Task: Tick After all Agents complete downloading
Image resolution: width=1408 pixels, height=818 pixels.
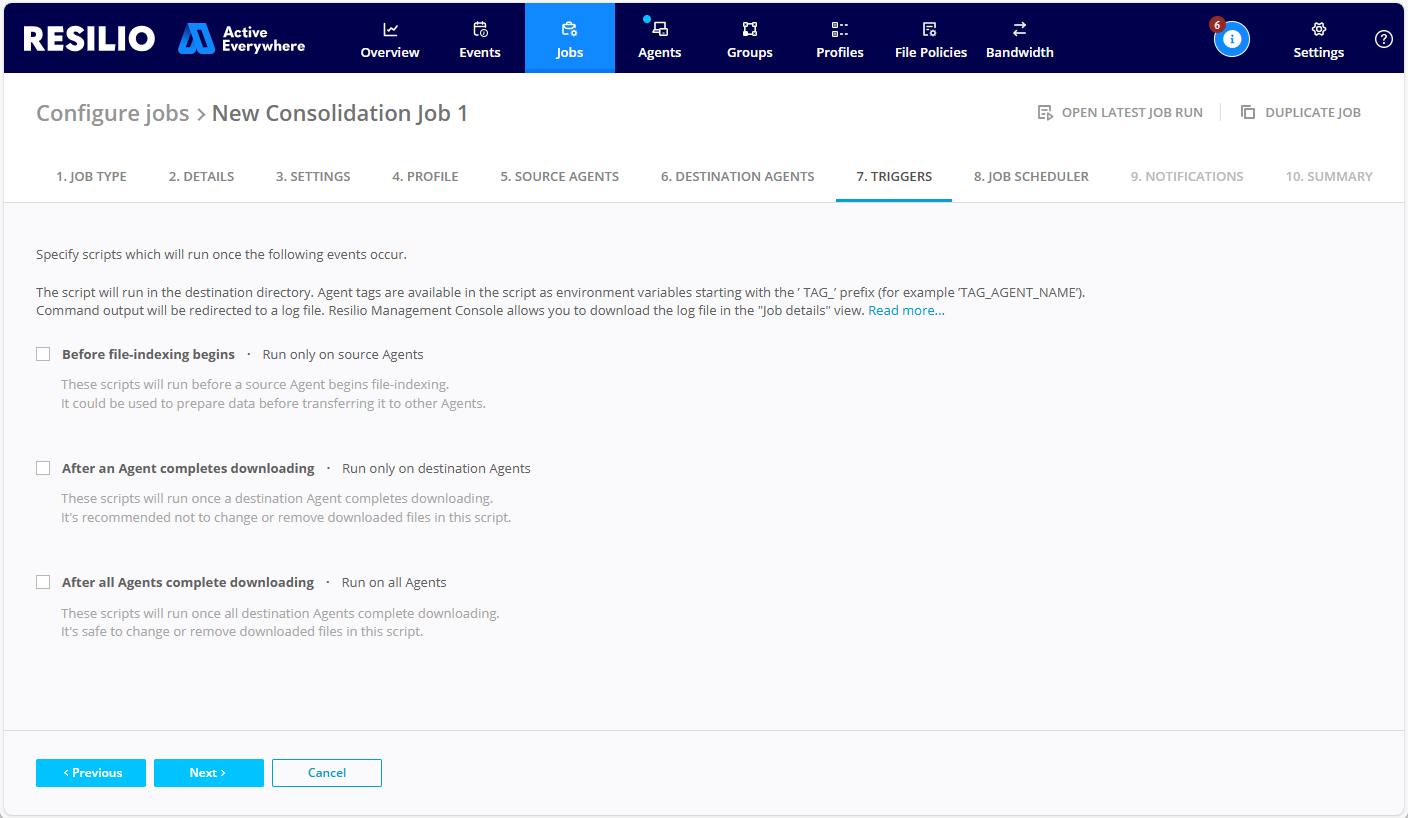Action: click(43, 582)
